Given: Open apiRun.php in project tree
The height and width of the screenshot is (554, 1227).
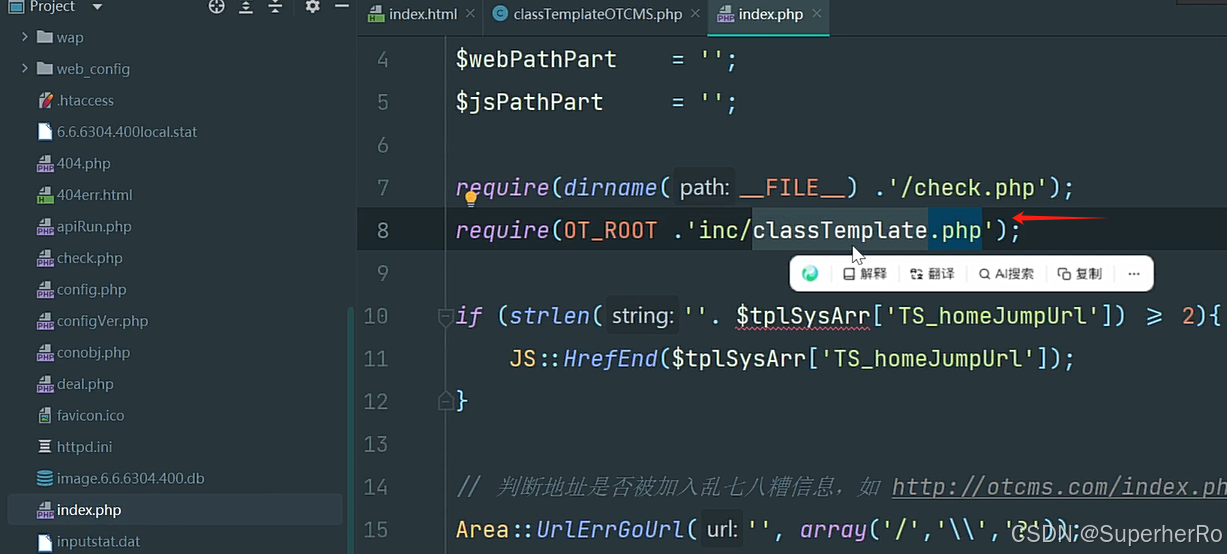Looking at the screenshot, I should point(94,226).
